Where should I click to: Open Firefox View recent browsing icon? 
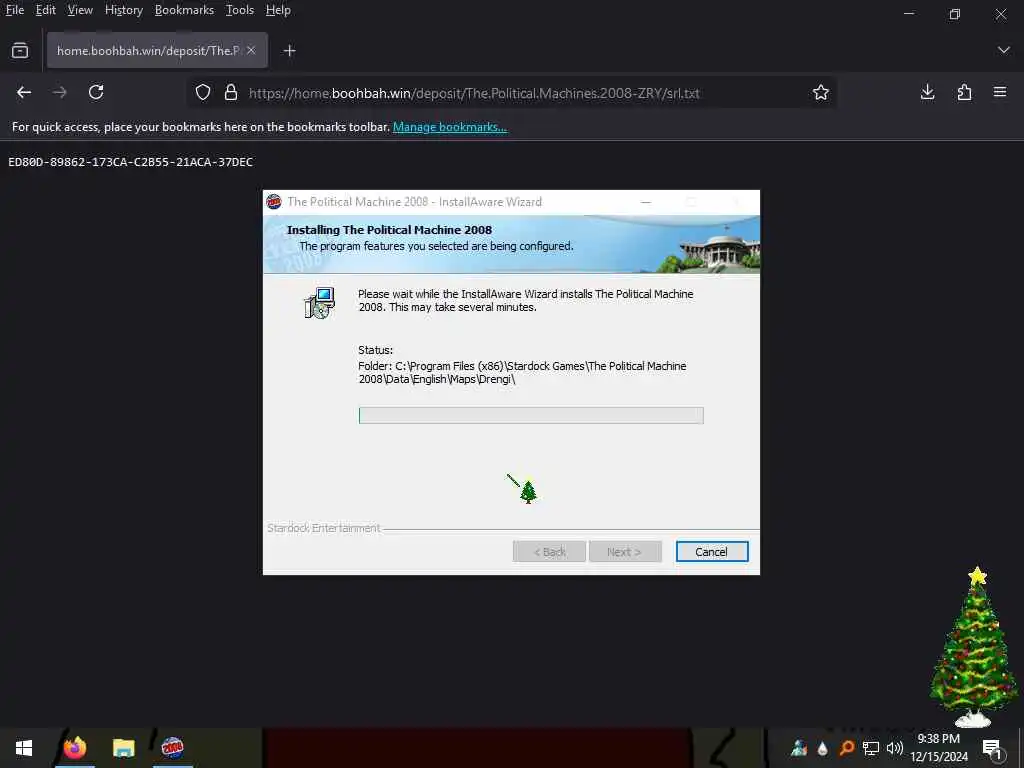point(20,50)
